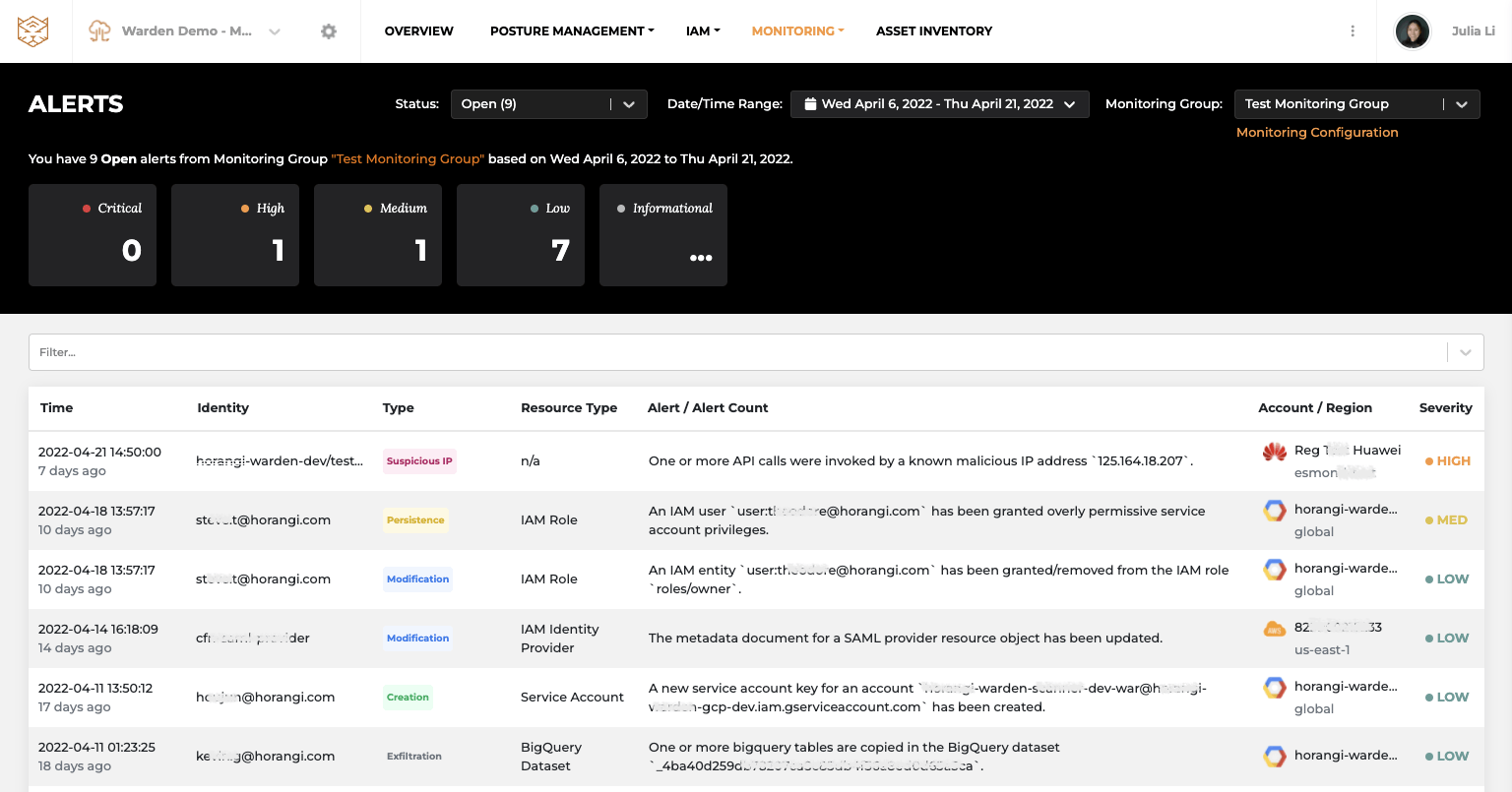Screen dimensions: 1512x792
Task: Open alert about malicious IP 125.164.18.207
Action: pyautogui.click(x=920, y=460)
